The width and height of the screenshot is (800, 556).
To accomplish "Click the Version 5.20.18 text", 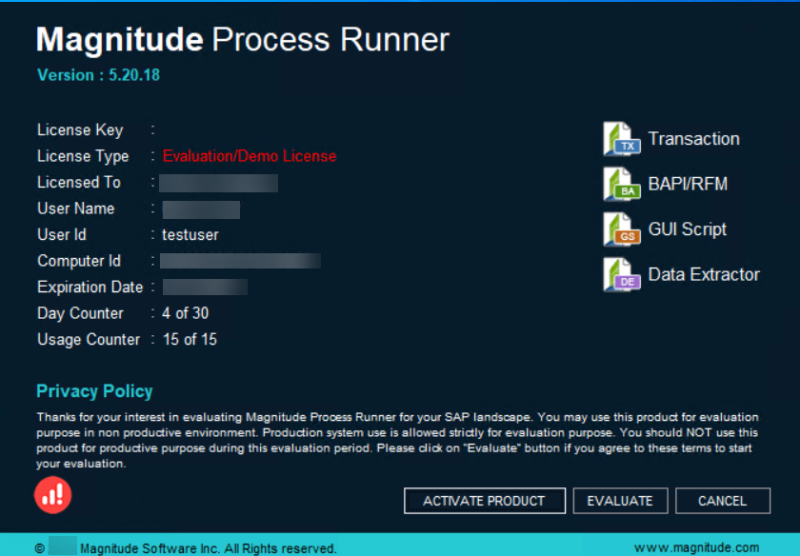I will coord(98,75).
